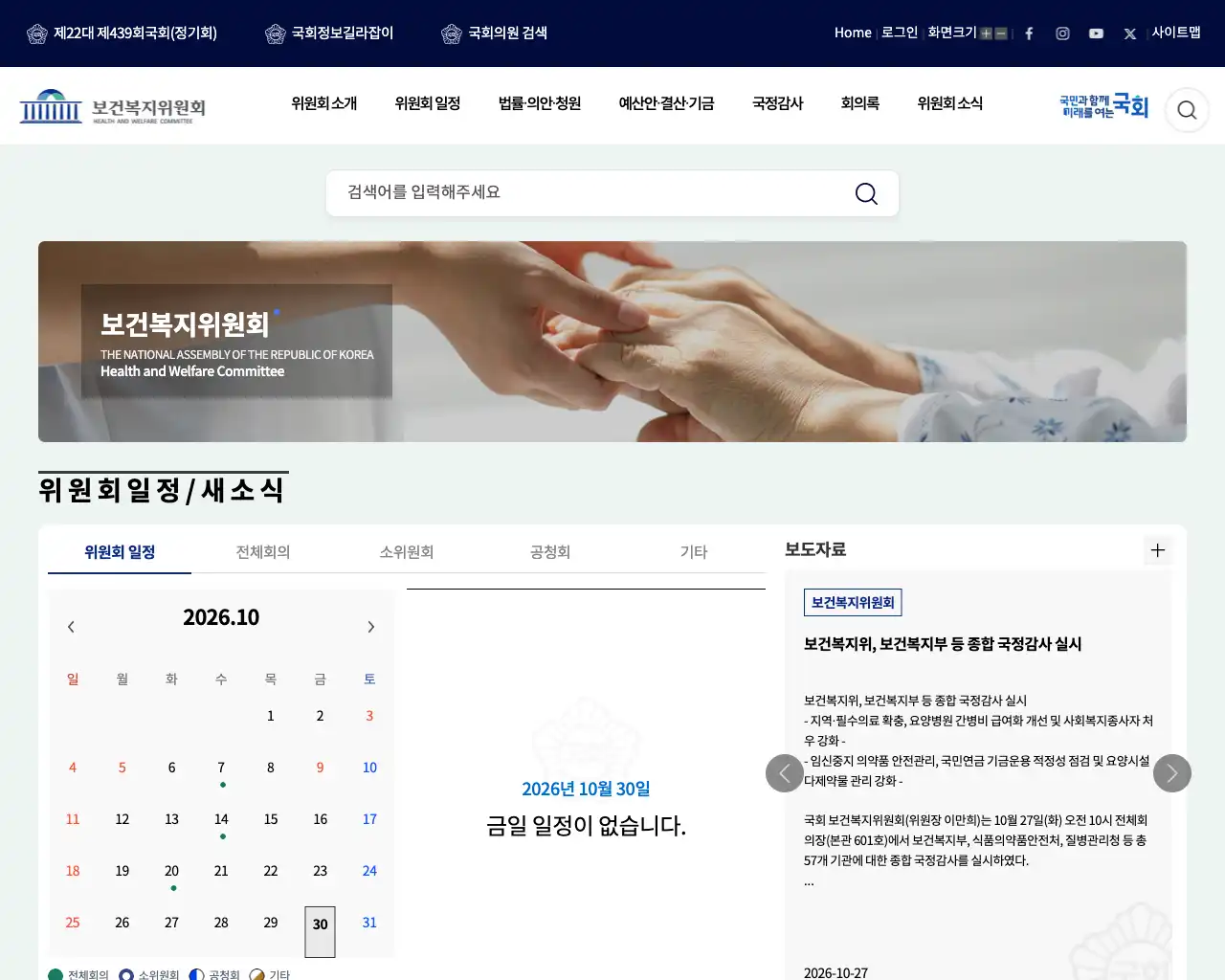Open the 예산안·결산·기금 menu
Viewport: 1225px width, 980px height.
[666, 103]
